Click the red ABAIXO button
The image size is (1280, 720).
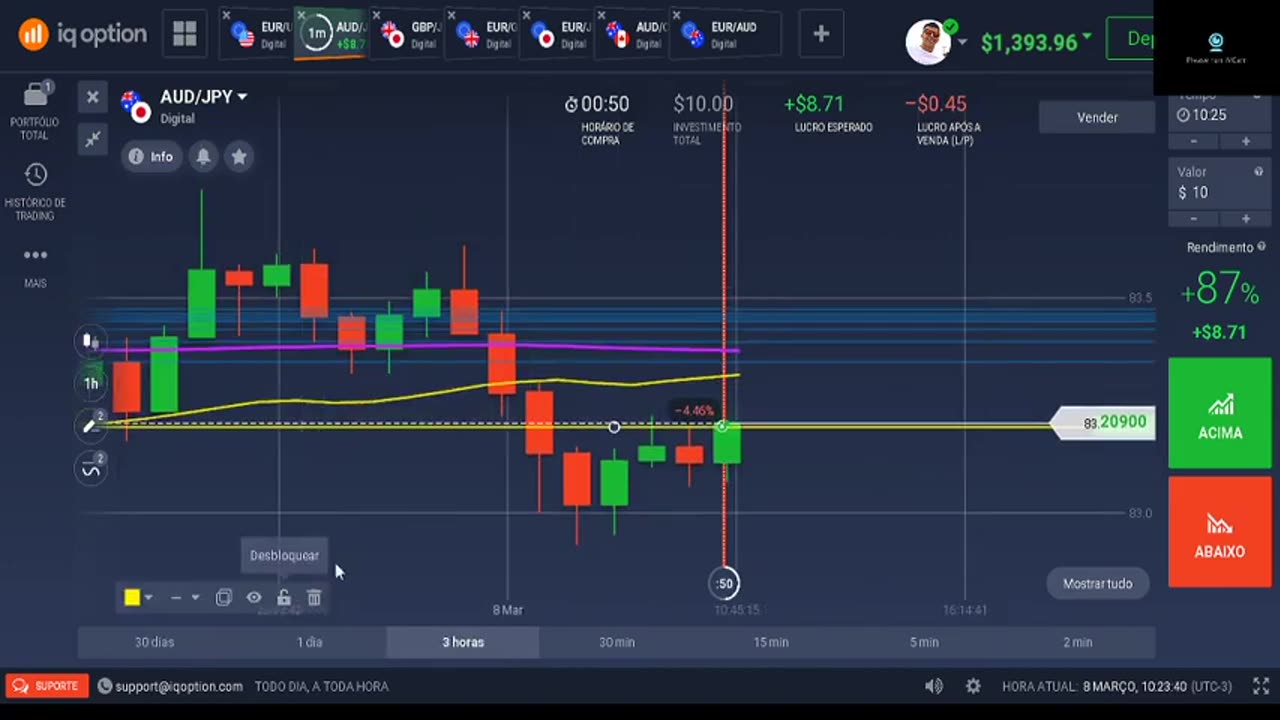pyautogui.click(x=1220, y=532)
